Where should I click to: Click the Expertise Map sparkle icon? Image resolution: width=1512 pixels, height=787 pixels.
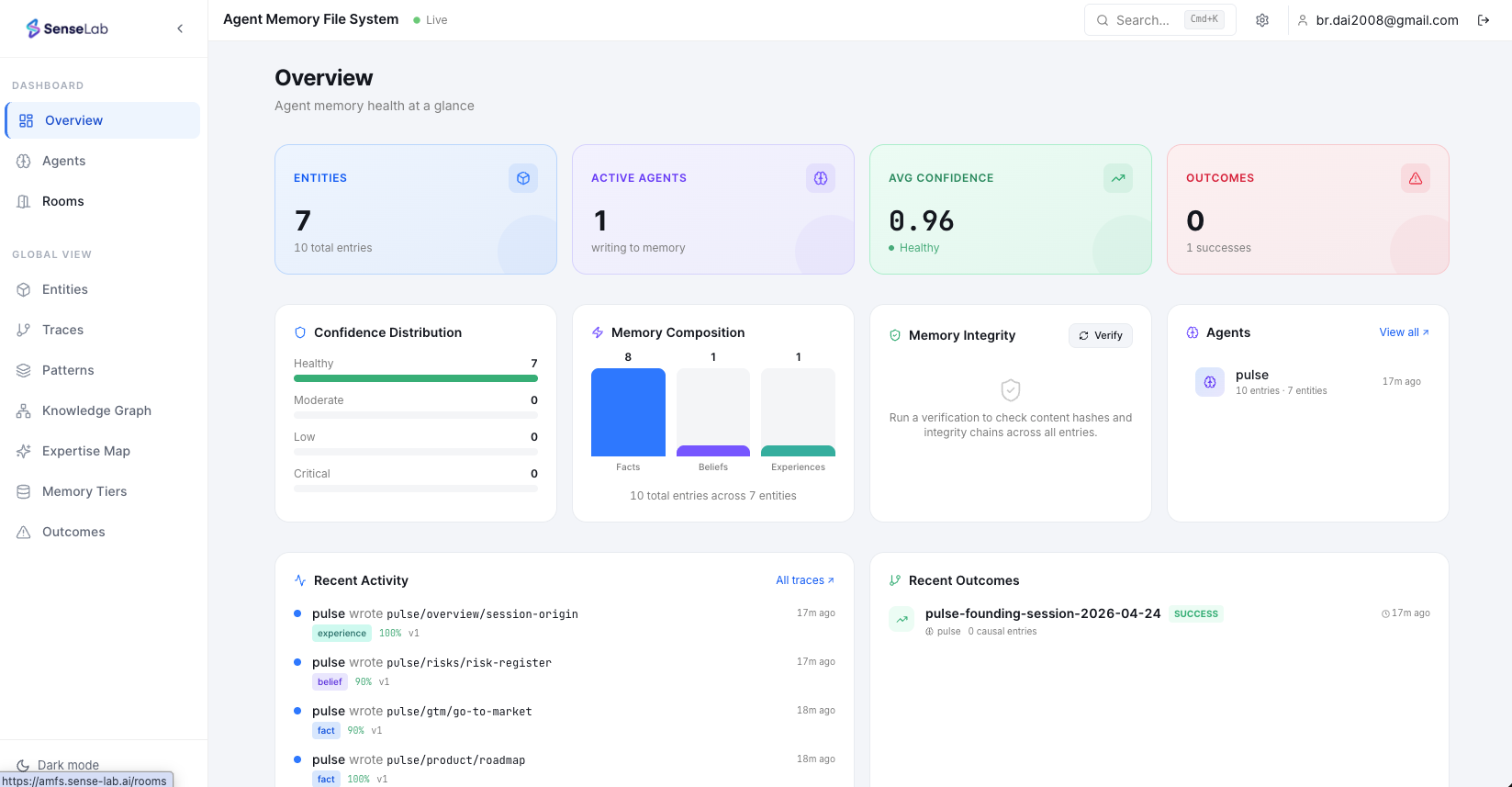(24, 451)
